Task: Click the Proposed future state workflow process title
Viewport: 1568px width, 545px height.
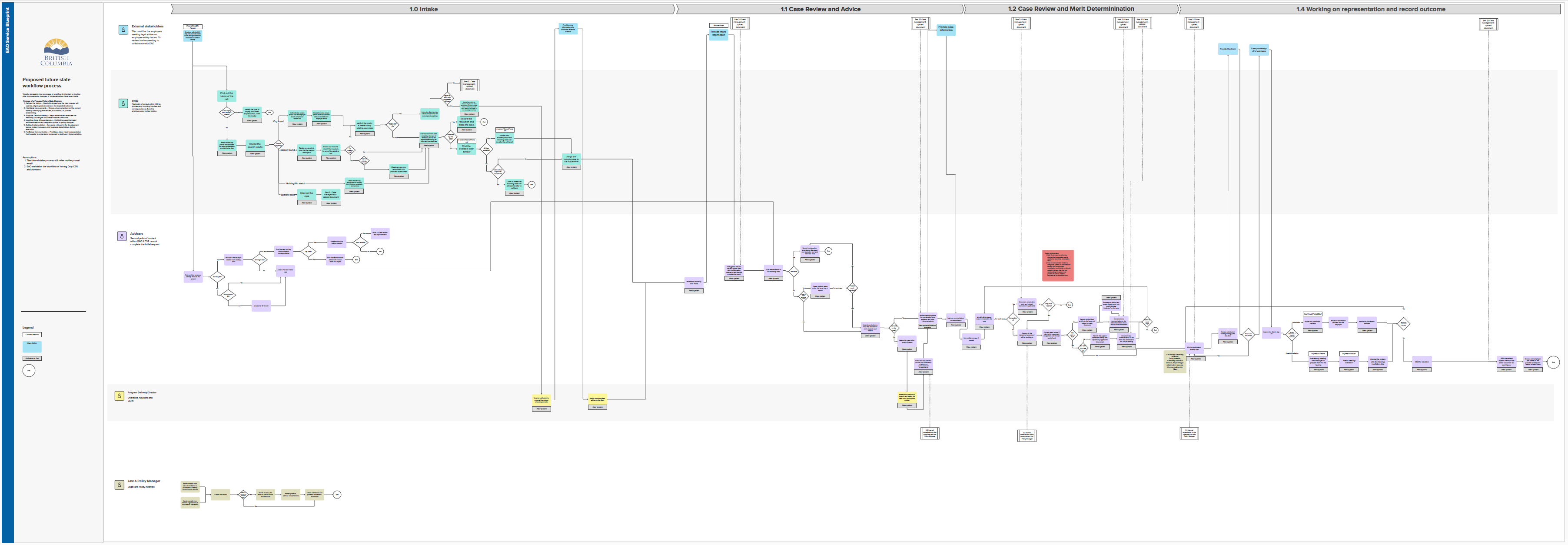Action: pyautogui.click(x=46, y=83)
